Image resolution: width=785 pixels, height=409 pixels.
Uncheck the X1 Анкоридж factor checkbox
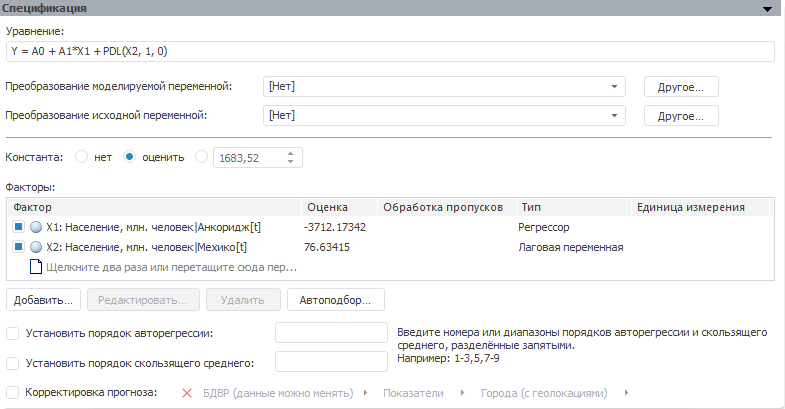[x=19, y=227]
